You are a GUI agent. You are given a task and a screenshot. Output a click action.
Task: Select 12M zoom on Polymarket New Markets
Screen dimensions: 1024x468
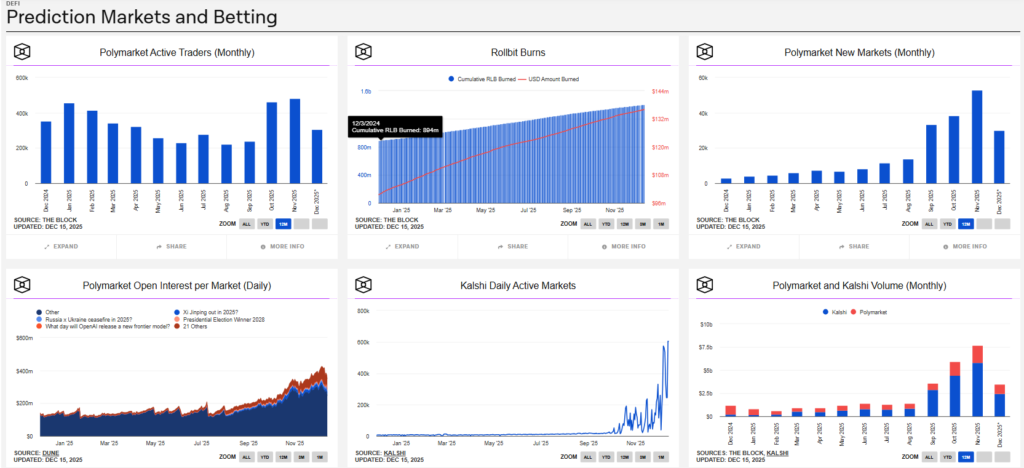click(966, 224)
